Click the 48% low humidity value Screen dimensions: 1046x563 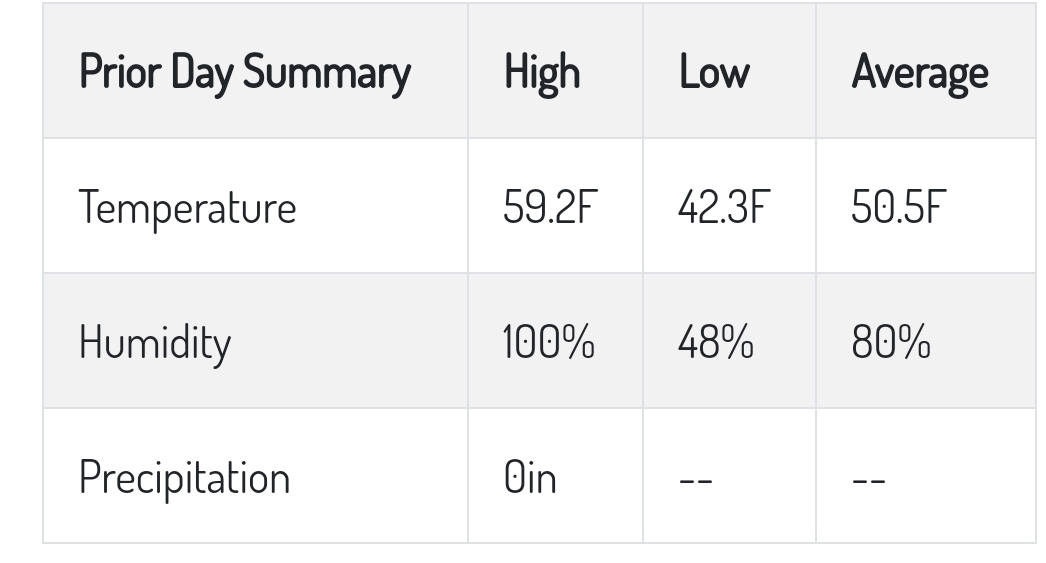(x=715, y=342)
